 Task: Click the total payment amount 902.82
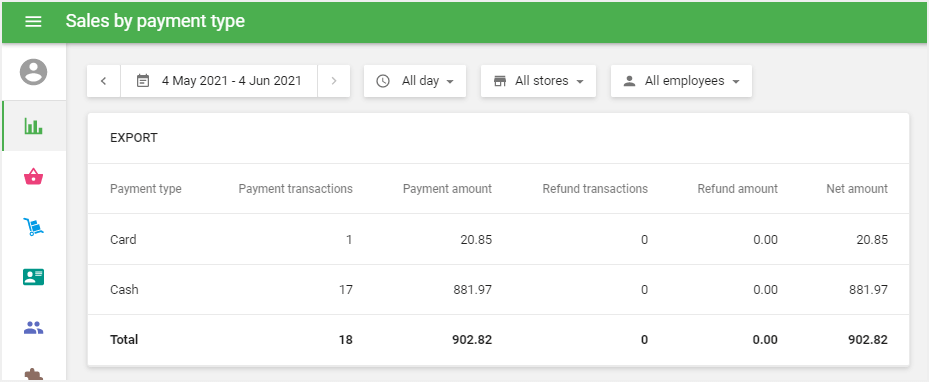472,339
